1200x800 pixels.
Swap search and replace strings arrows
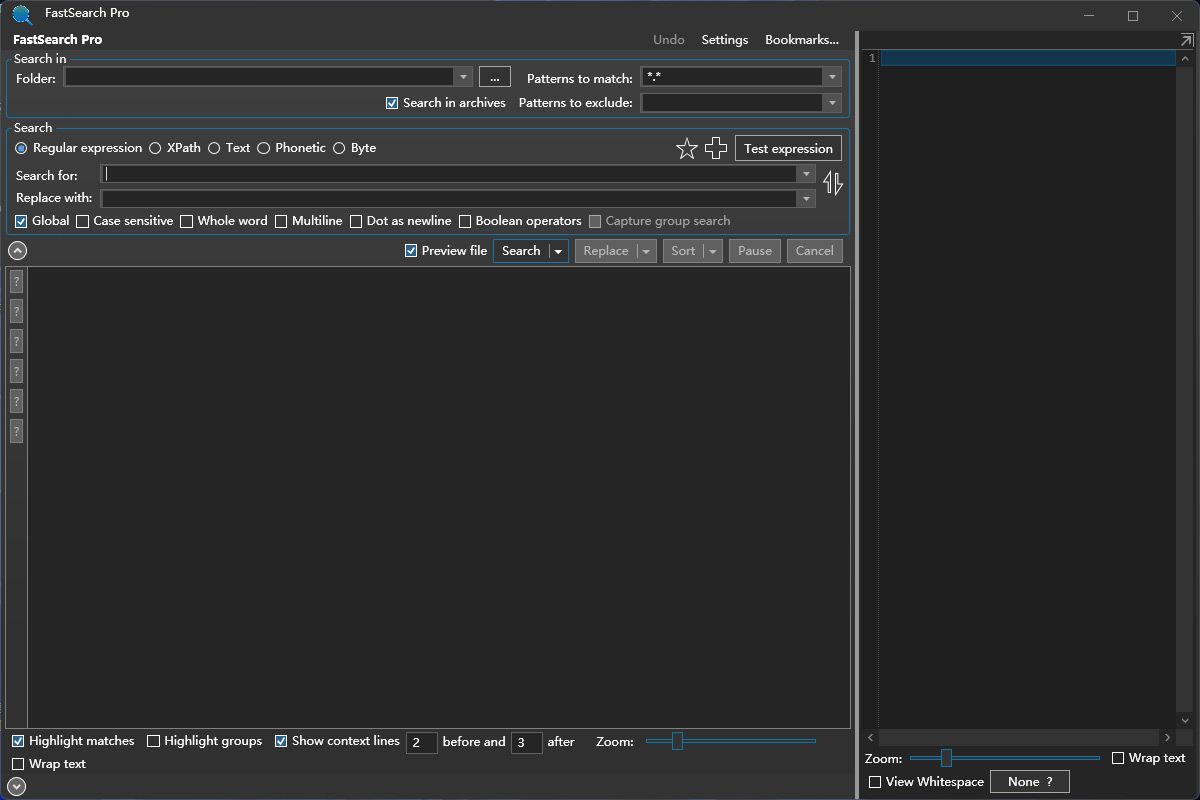pos(833,183)
